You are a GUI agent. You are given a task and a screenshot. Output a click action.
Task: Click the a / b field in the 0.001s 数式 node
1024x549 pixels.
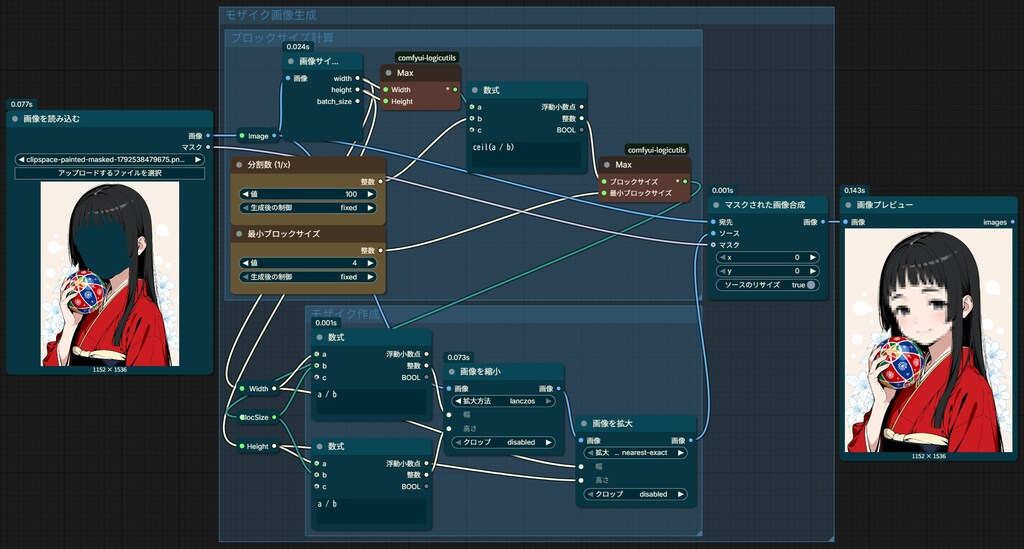(371, 401)
